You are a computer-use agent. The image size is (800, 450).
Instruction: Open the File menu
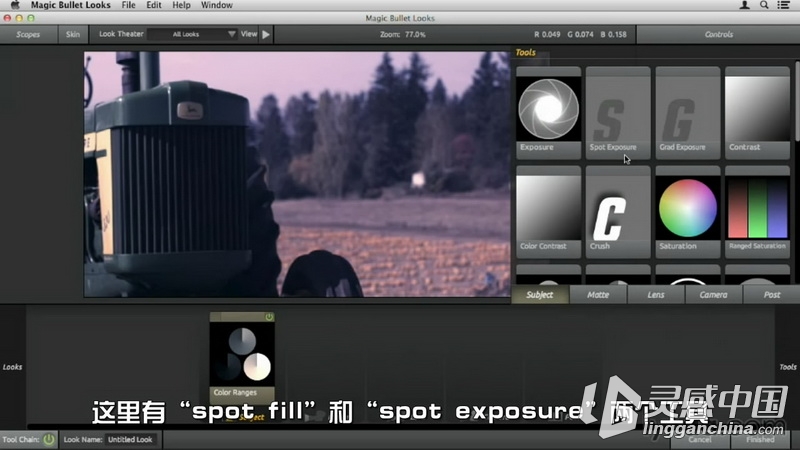click(x=128, y=5)
